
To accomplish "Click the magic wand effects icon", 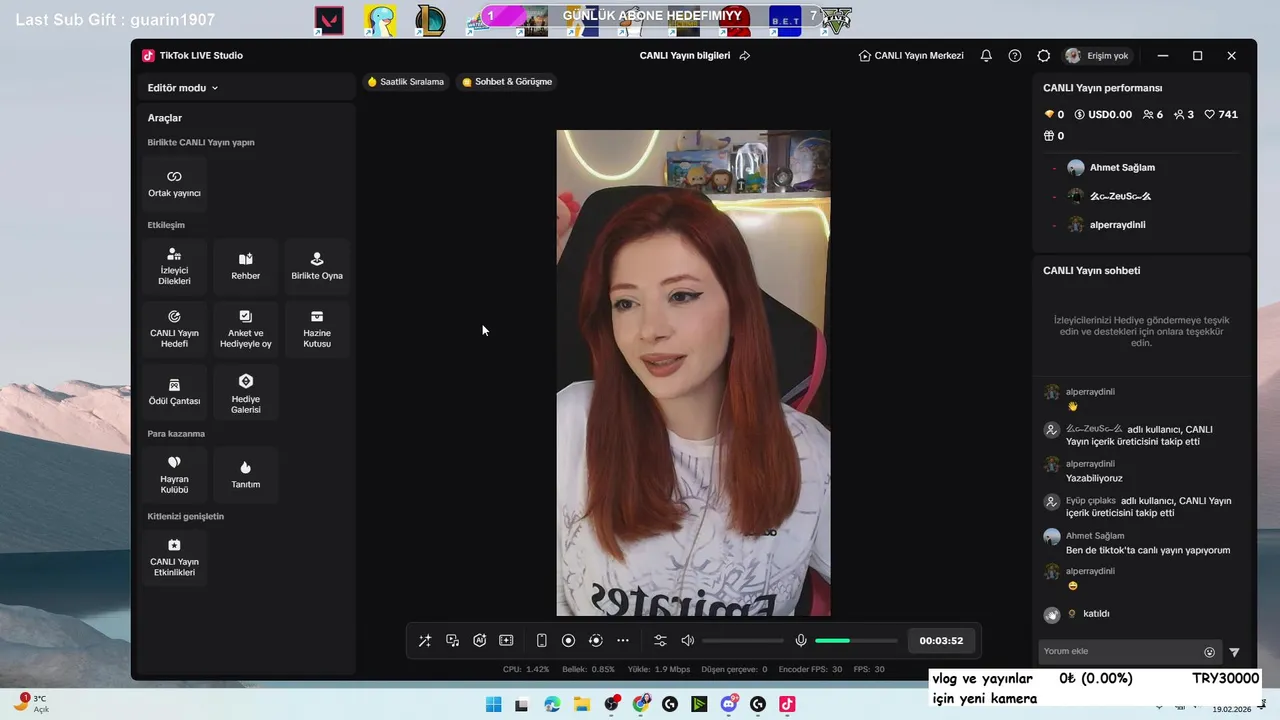I will coord(425,641).
